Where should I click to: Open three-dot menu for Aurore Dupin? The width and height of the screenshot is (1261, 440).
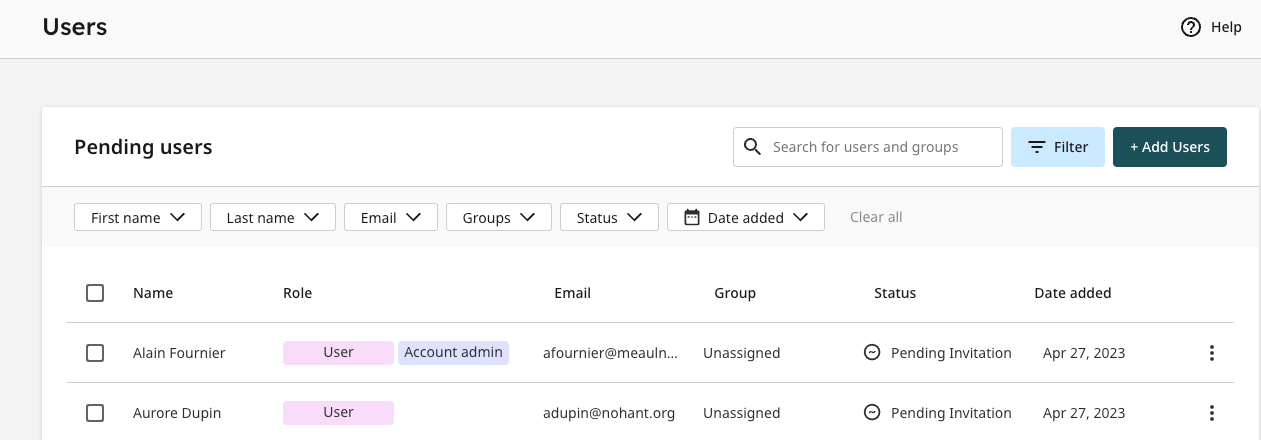coord(1211,413)
